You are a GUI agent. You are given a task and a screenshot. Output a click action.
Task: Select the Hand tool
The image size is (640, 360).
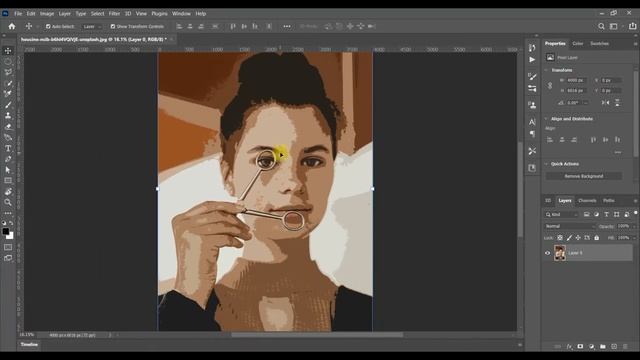click(x=8, y=191)
